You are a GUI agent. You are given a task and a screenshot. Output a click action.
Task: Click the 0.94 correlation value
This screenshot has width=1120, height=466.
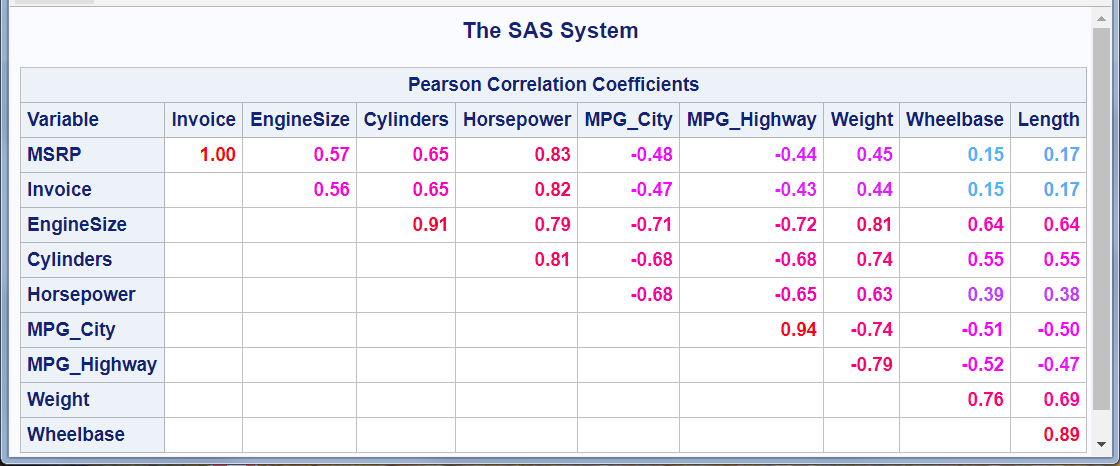(x=799, y=330)
